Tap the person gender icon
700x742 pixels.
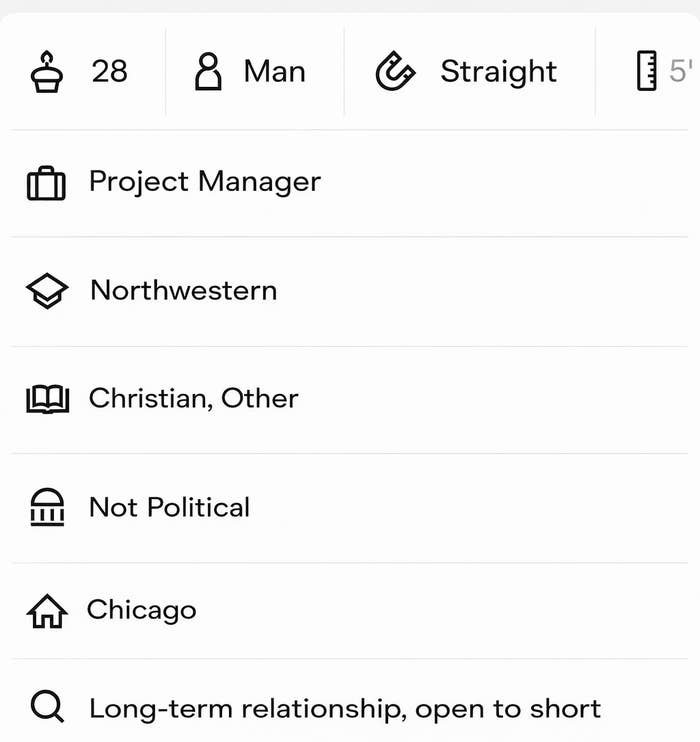click(x=208, y=72)
